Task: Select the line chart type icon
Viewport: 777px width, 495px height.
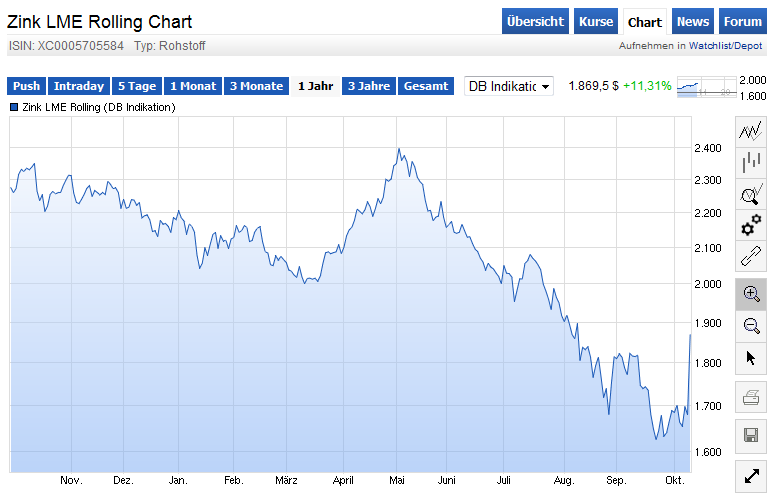Action: 751,131
